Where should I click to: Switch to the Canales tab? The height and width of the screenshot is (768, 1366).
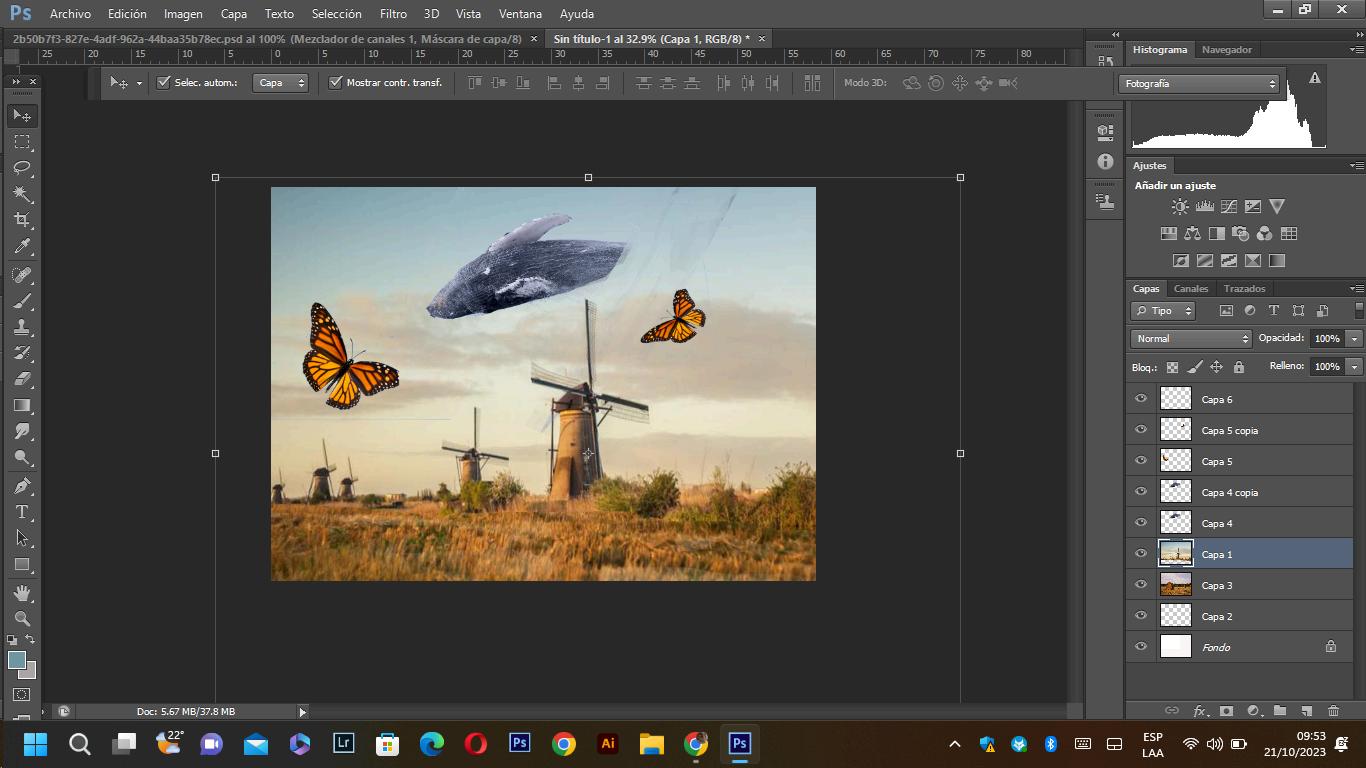[1191, 289]
